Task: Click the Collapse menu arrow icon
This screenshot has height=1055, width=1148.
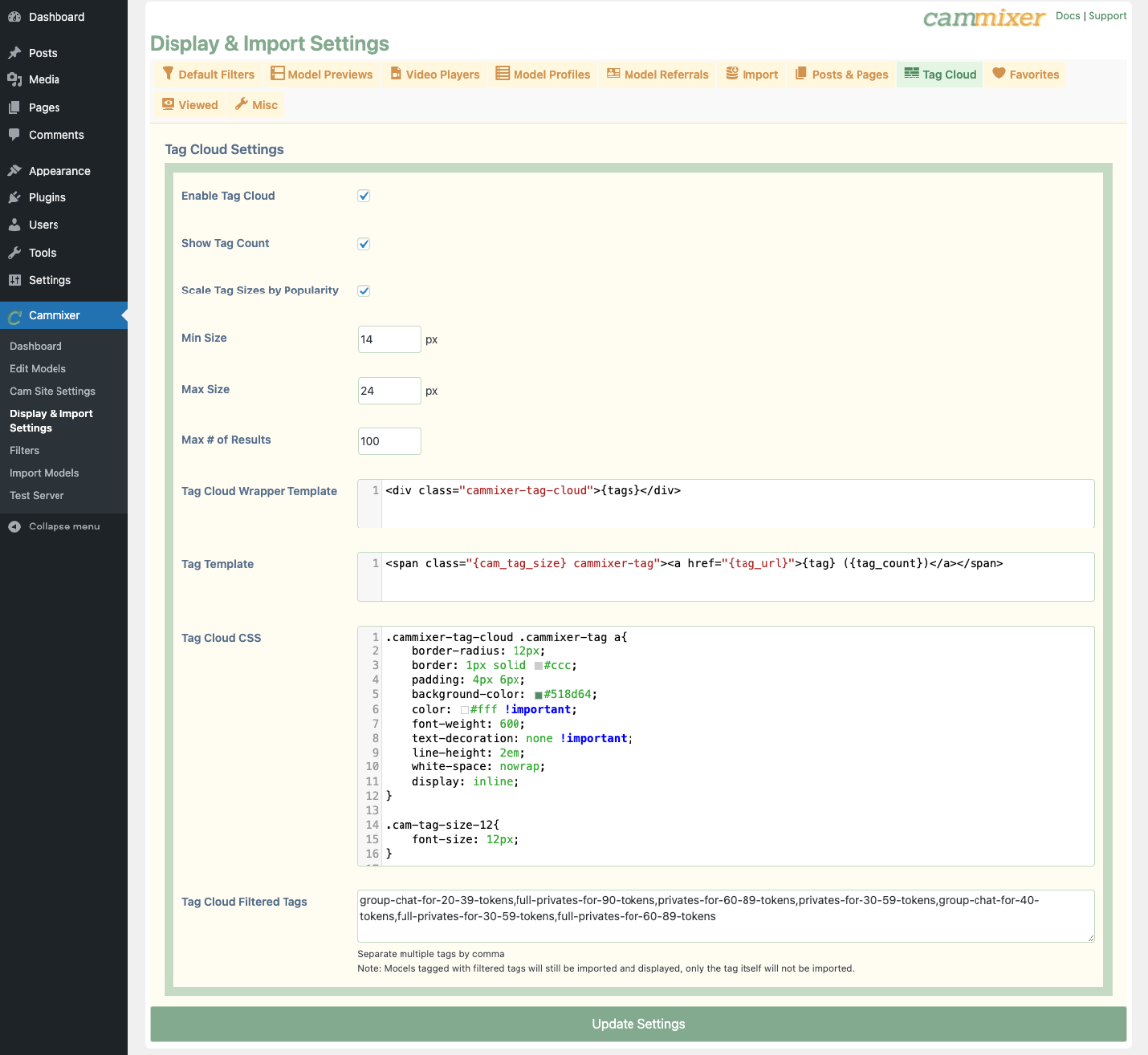Action: (x=14, y=527)
